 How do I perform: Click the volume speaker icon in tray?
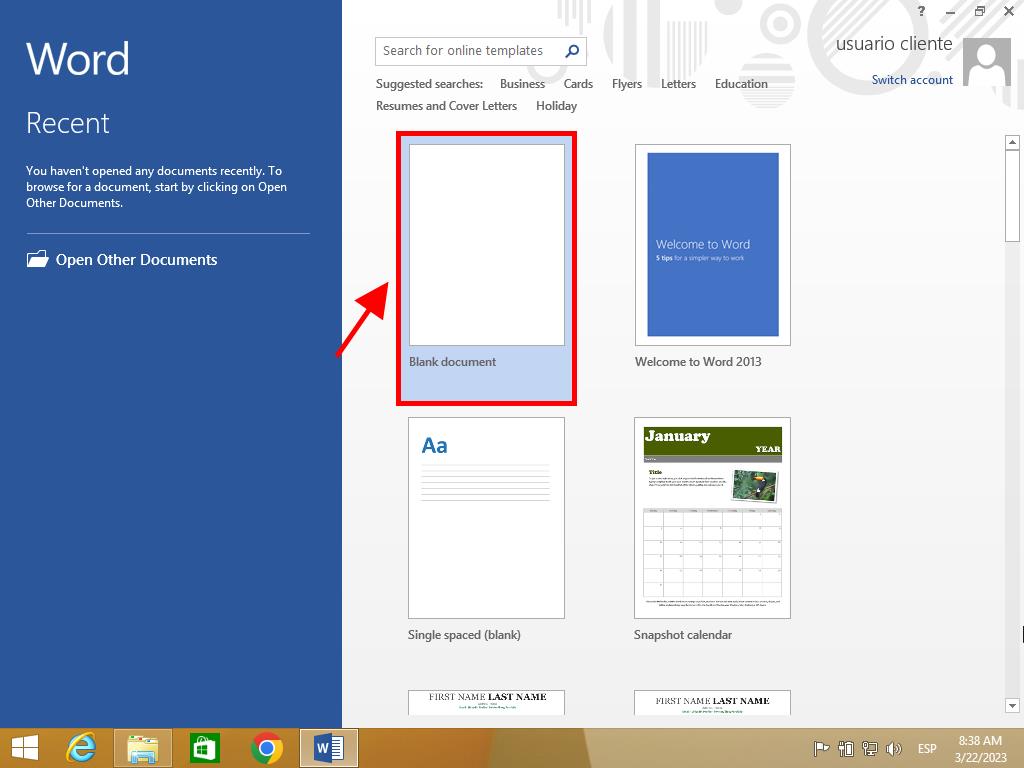[x=893, y=749]
